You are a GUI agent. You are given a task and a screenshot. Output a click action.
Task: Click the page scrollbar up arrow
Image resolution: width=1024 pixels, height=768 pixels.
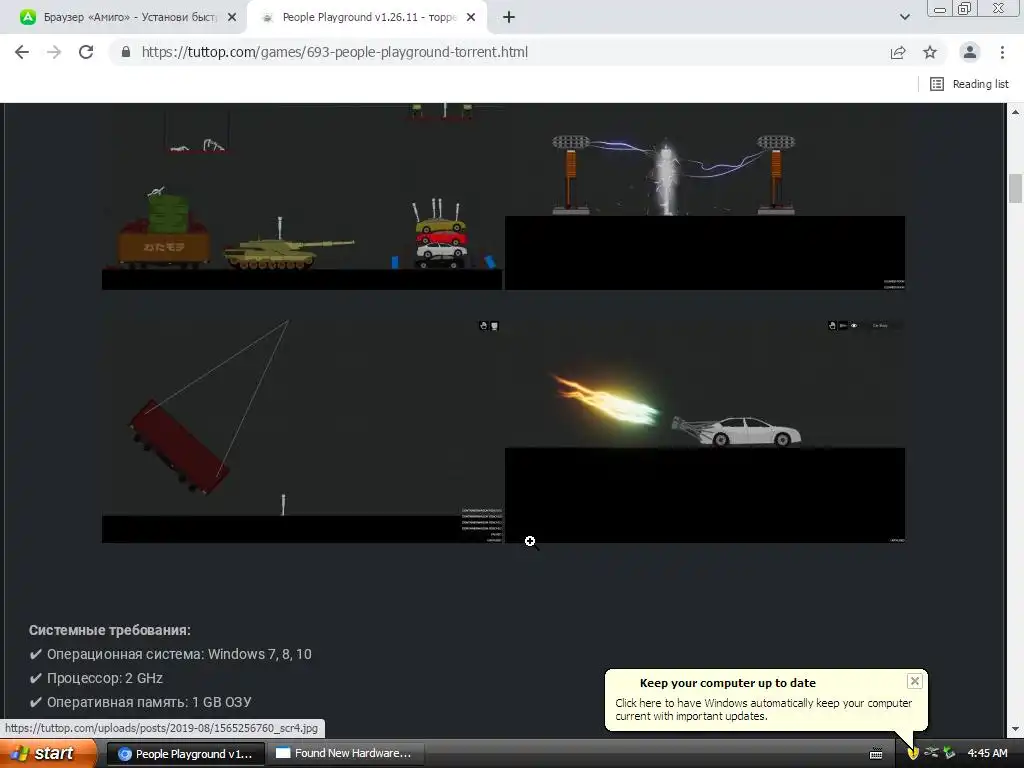click(1015, 112)
